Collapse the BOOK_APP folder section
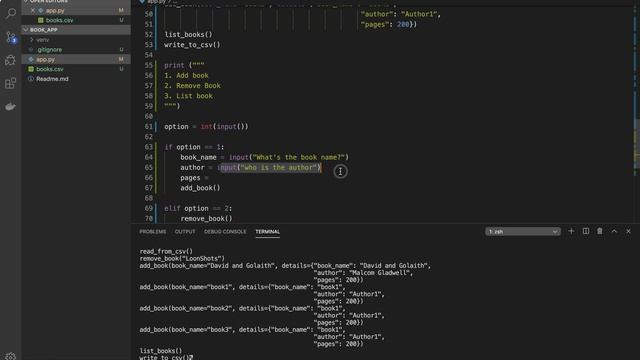The height and width of the screenshot is (360, 640). tap(44, 30)
